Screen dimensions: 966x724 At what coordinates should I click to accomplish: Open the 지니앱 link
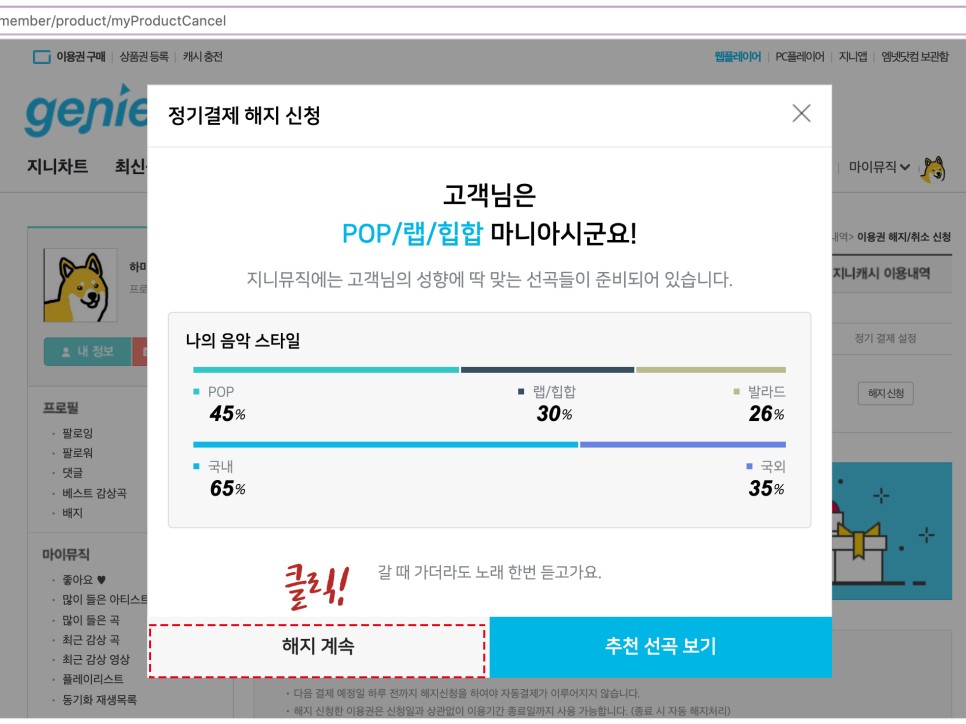(x=853, y=57)
